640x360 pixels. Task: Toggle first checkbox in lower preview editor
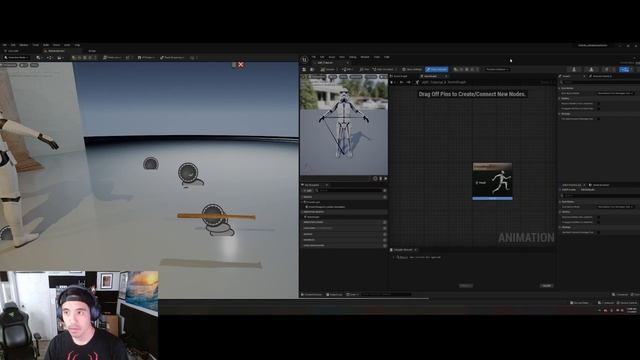(x=599, y=217)
